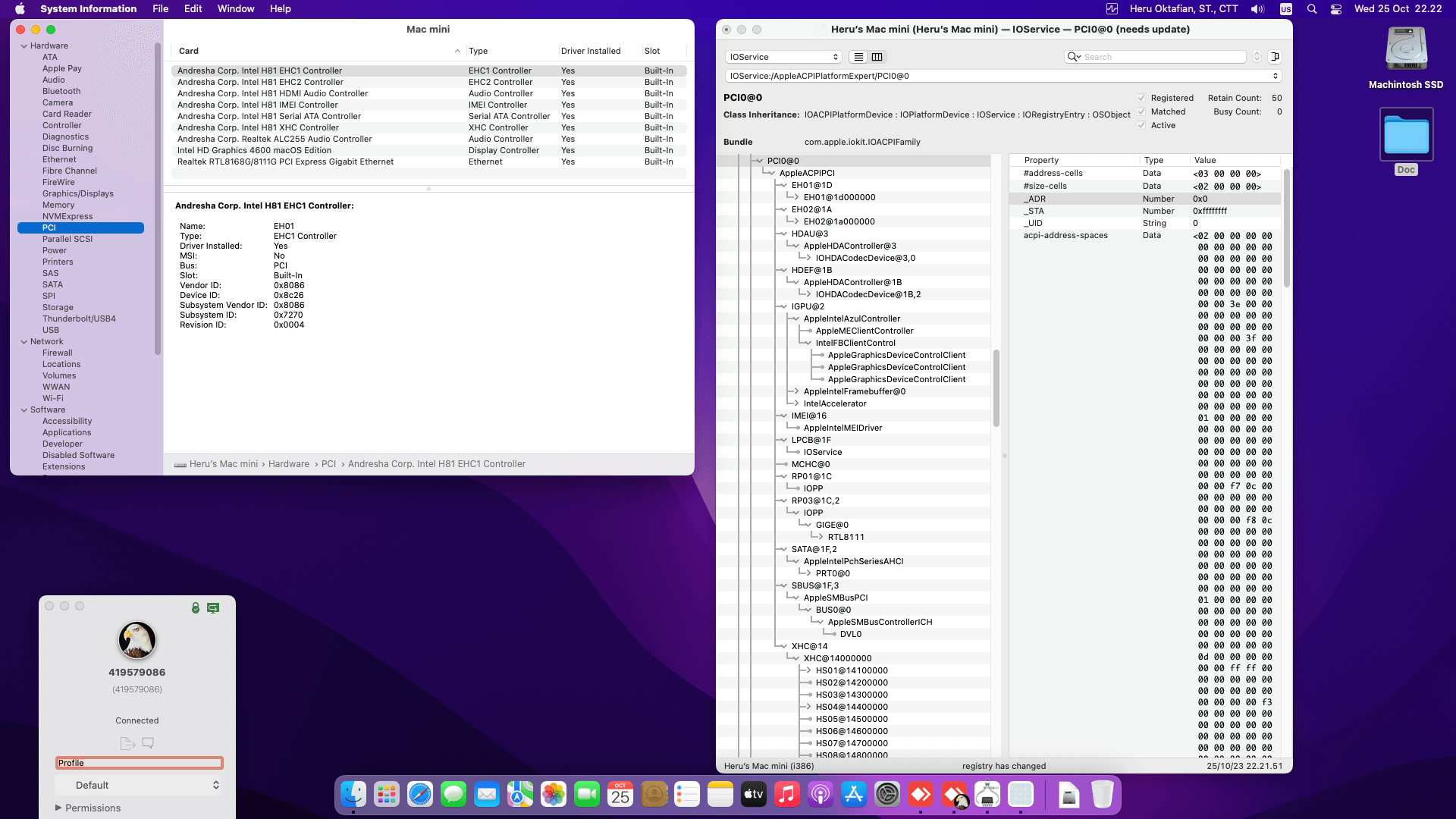Open Notes app in the Dock
Viewport: 1456px width, 819px height.
(x=720, y=794)
